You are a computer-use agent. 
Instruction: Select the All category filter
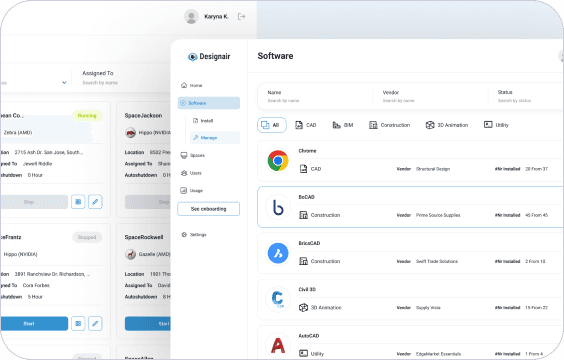click(x=272, y=125)
